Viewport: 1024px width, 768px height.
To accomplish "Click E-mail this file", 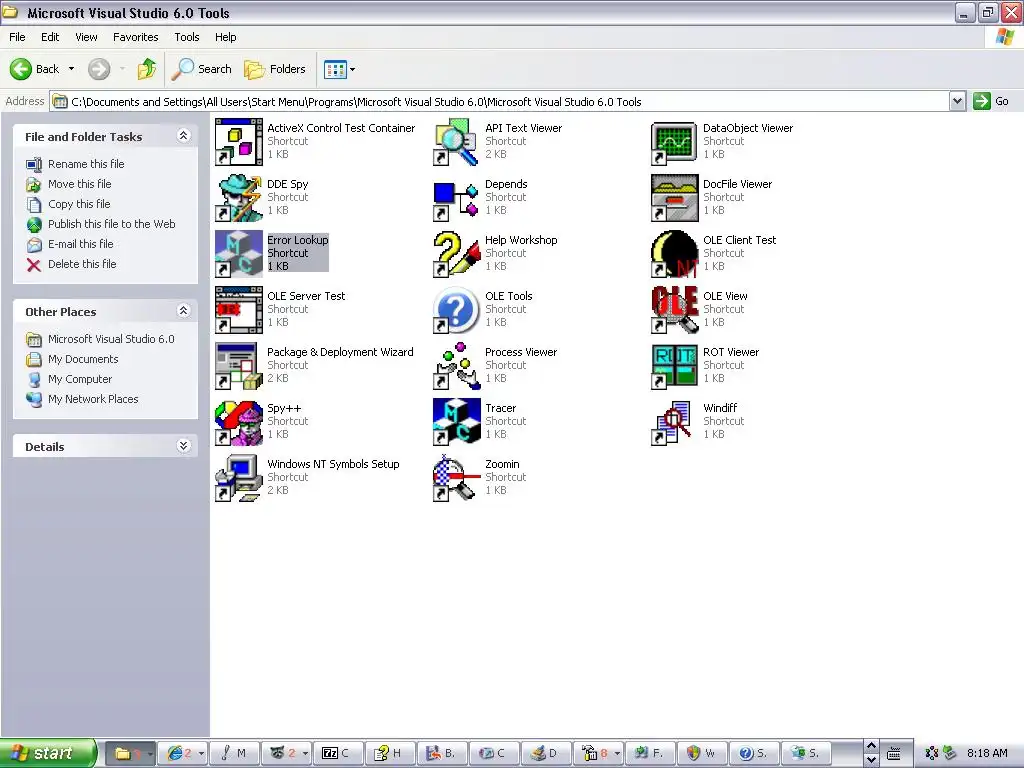I will [80, 244].
